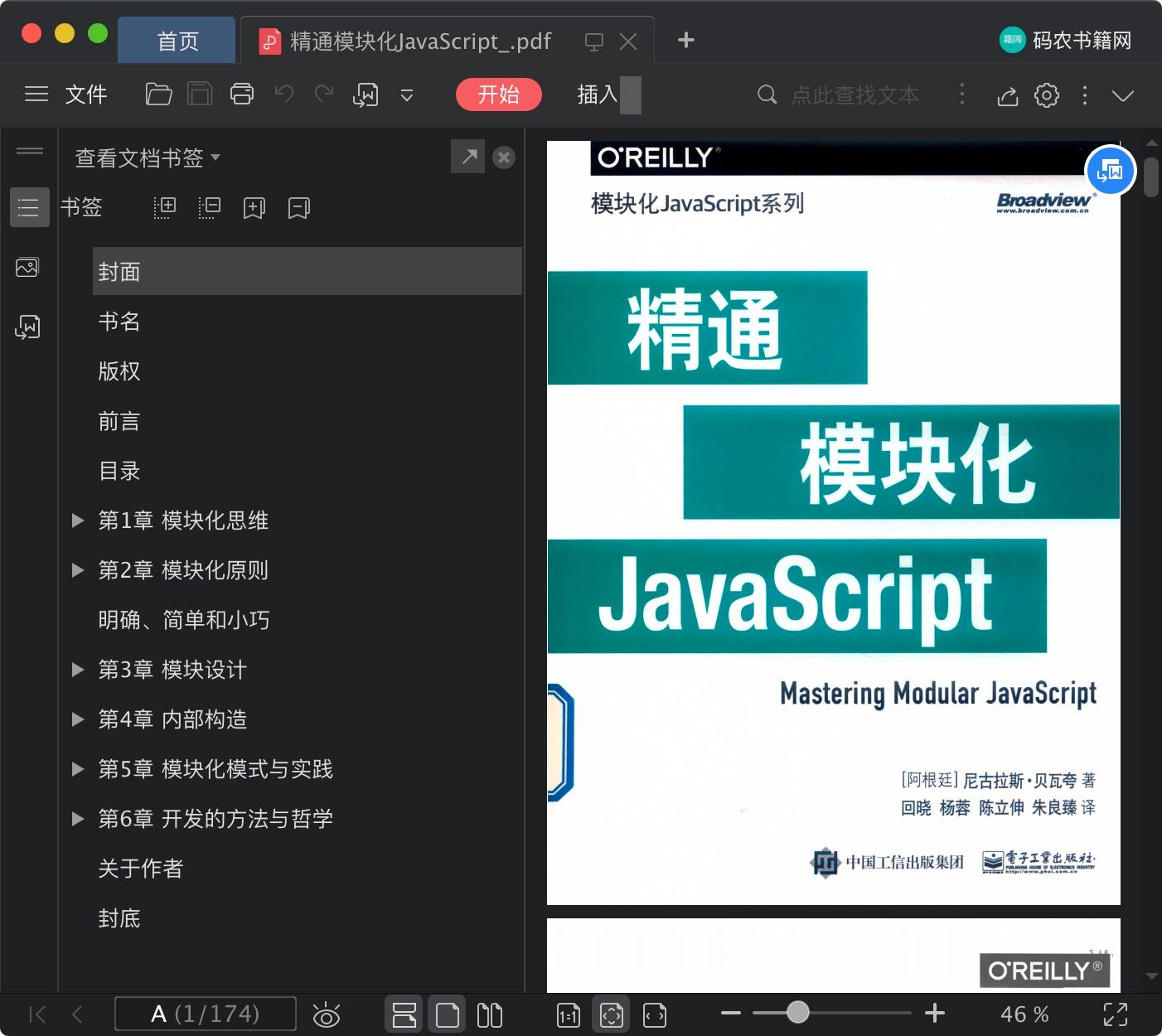Viewport: 1162px width, 1036px height.
Task: Set actual size 1:1 zoom
Action: [x=569, y=1015]
